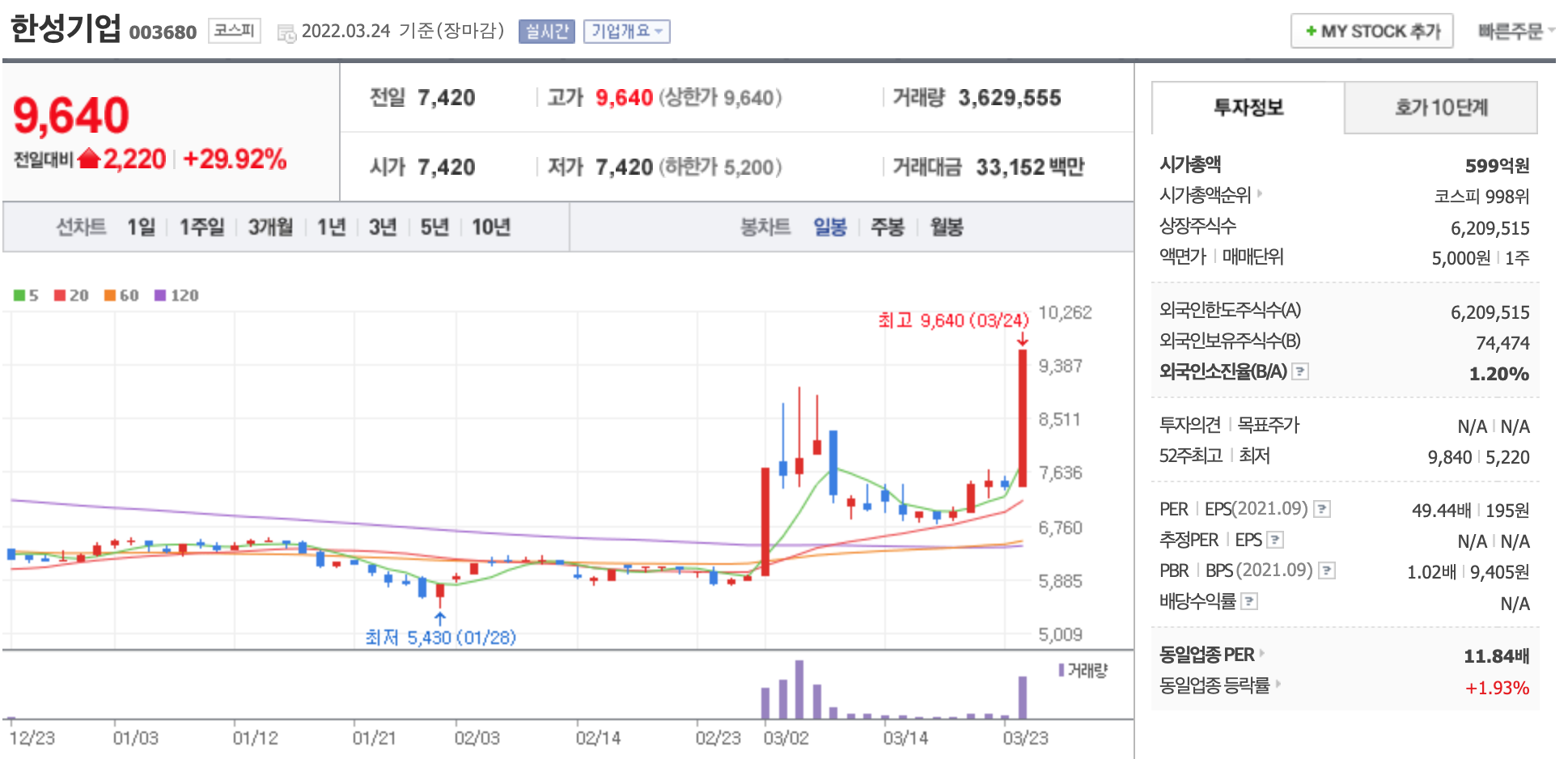This screenshot has height=759, width=1568.
Task: Open help icon beside 배당수익률
Action: [1249, 601]
